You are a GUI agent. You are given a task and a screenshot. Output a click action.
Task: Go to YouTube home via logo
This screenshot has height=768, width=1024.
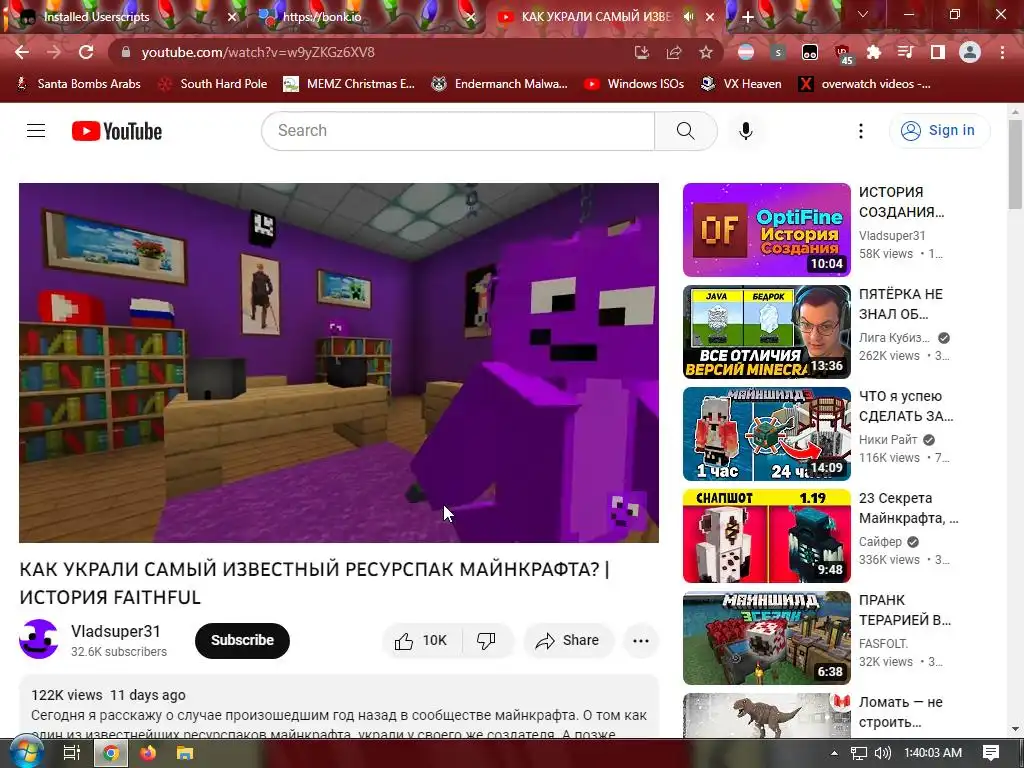(117, 131)
